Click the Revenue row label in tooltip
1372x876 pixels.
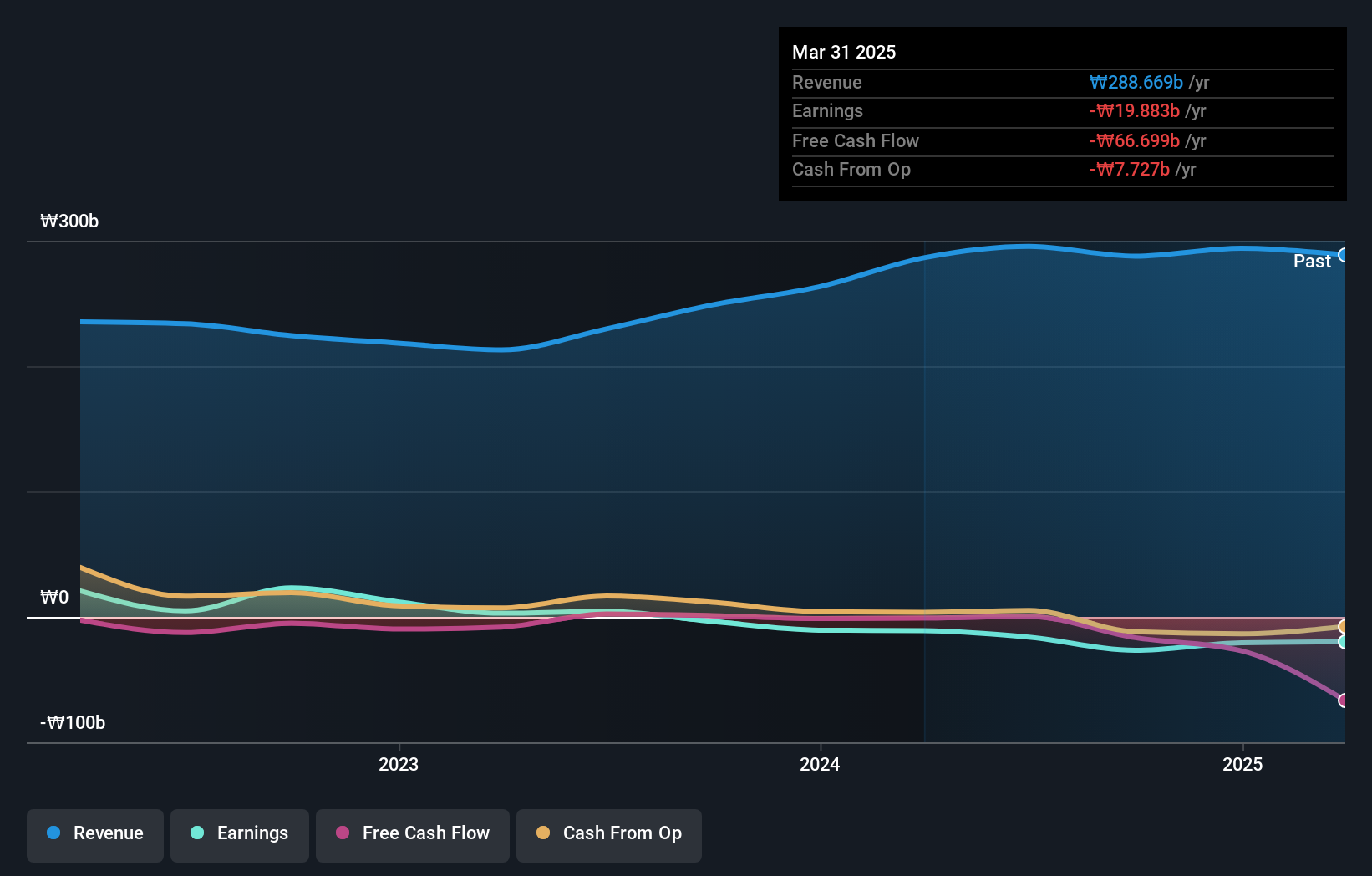pos(827,82)
